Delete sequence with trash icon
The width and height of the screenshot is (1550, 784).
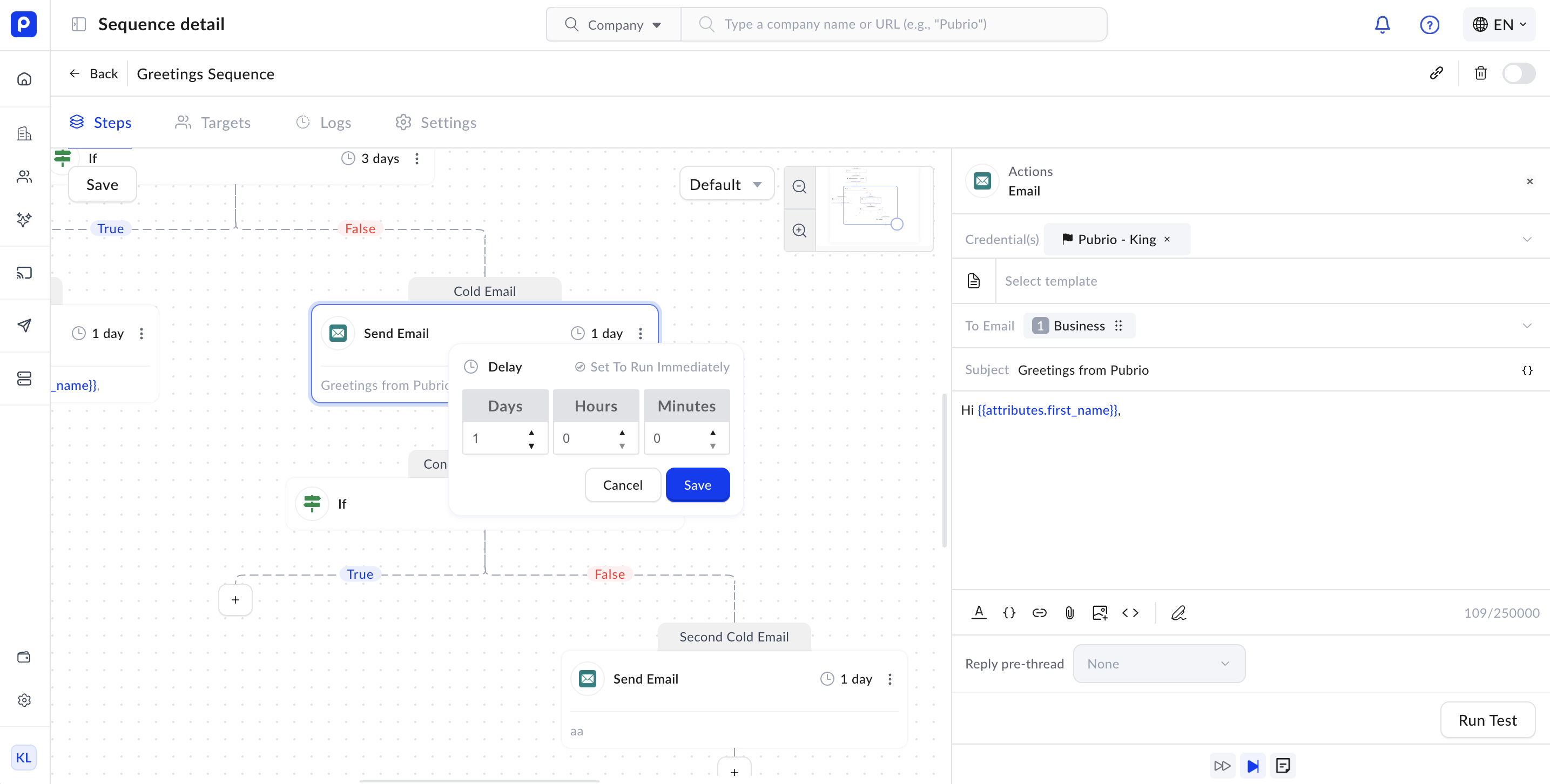1480,73
